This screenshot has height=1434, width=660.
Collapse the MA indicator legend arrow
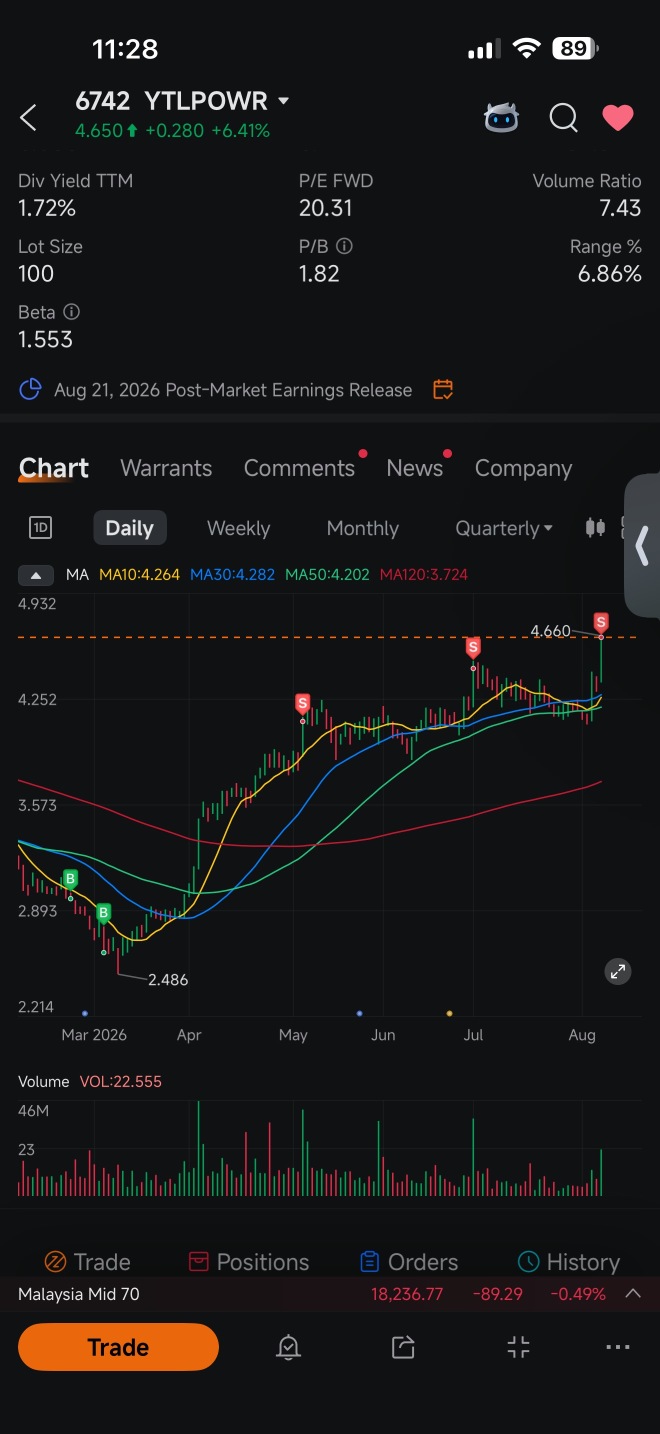coord(36,575)
